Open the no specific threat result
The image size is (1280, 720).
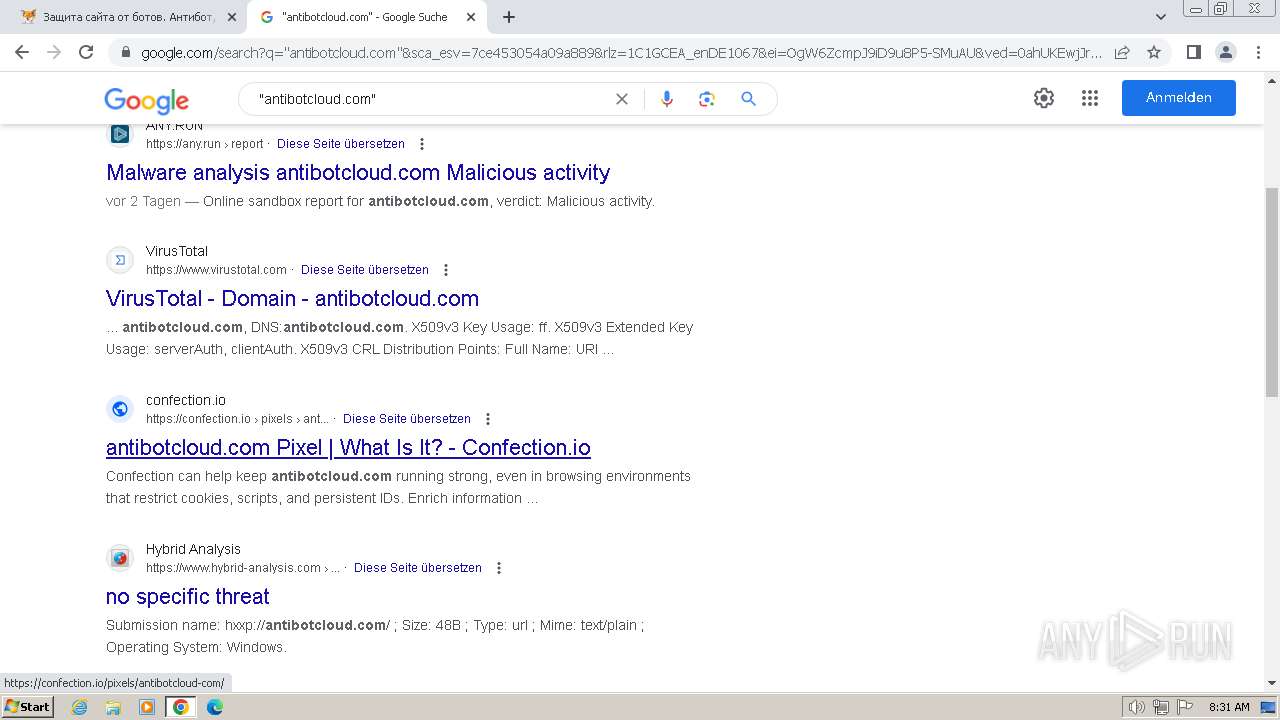(188, 596)
